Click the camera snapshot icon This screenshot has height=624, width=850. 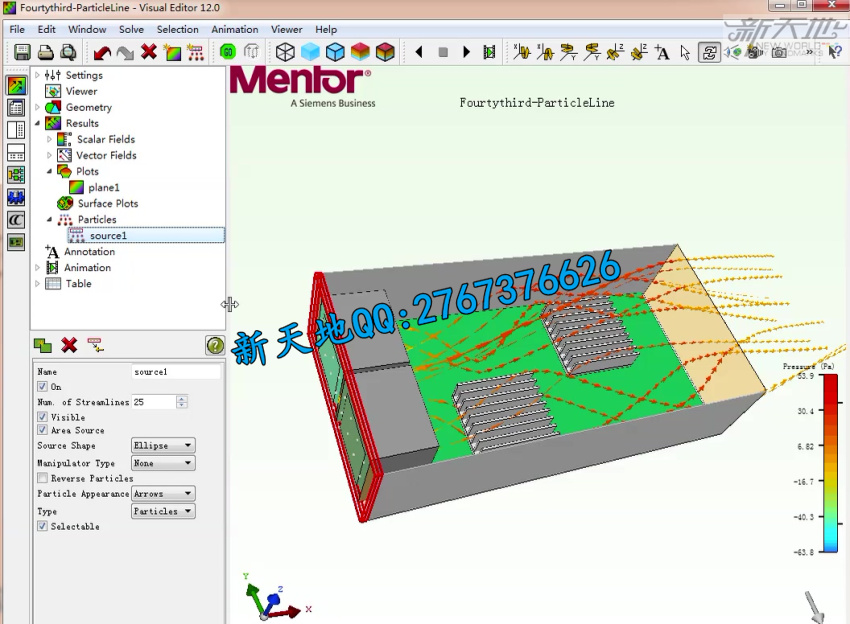tap(779, 52)
